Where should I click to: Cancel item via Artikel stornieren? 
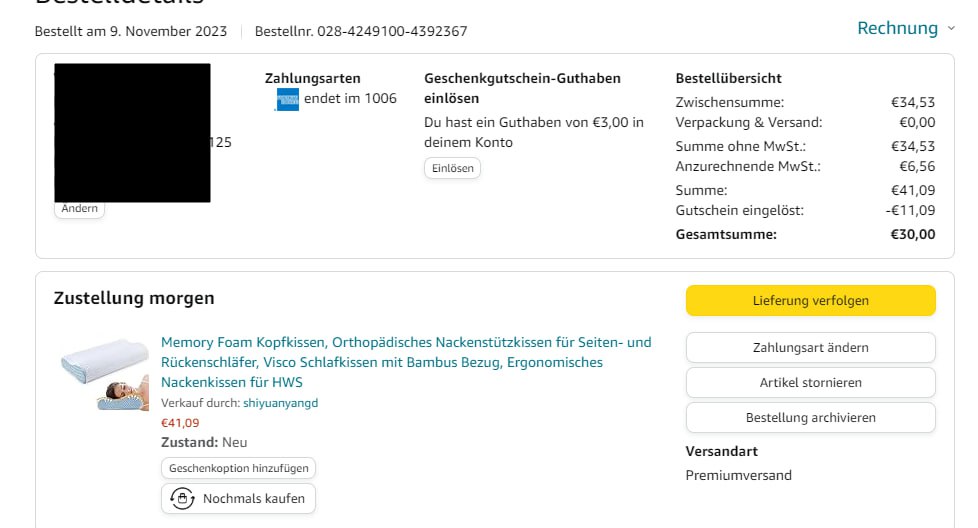pos(810,383)
